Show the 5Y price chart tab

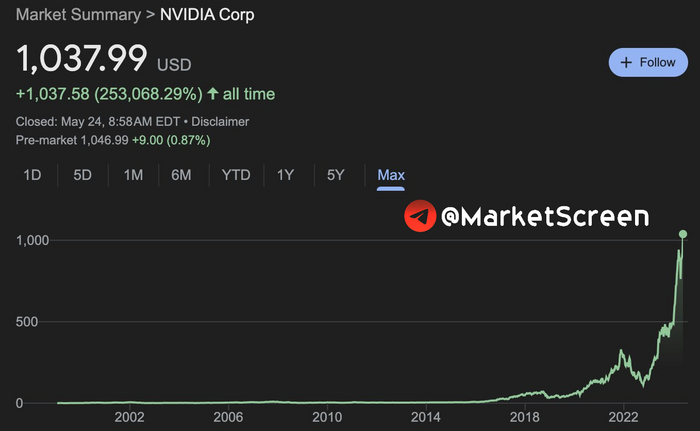[x=335, y=175]
